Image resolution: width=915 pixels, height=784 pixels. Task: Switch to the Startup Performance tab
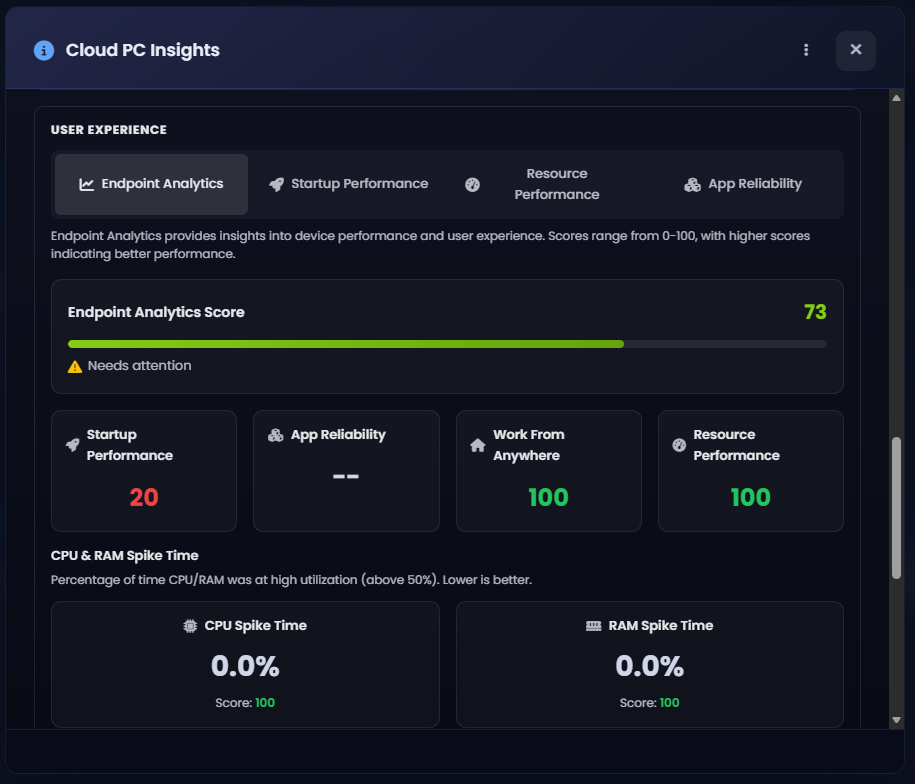[x=348, y=184]
